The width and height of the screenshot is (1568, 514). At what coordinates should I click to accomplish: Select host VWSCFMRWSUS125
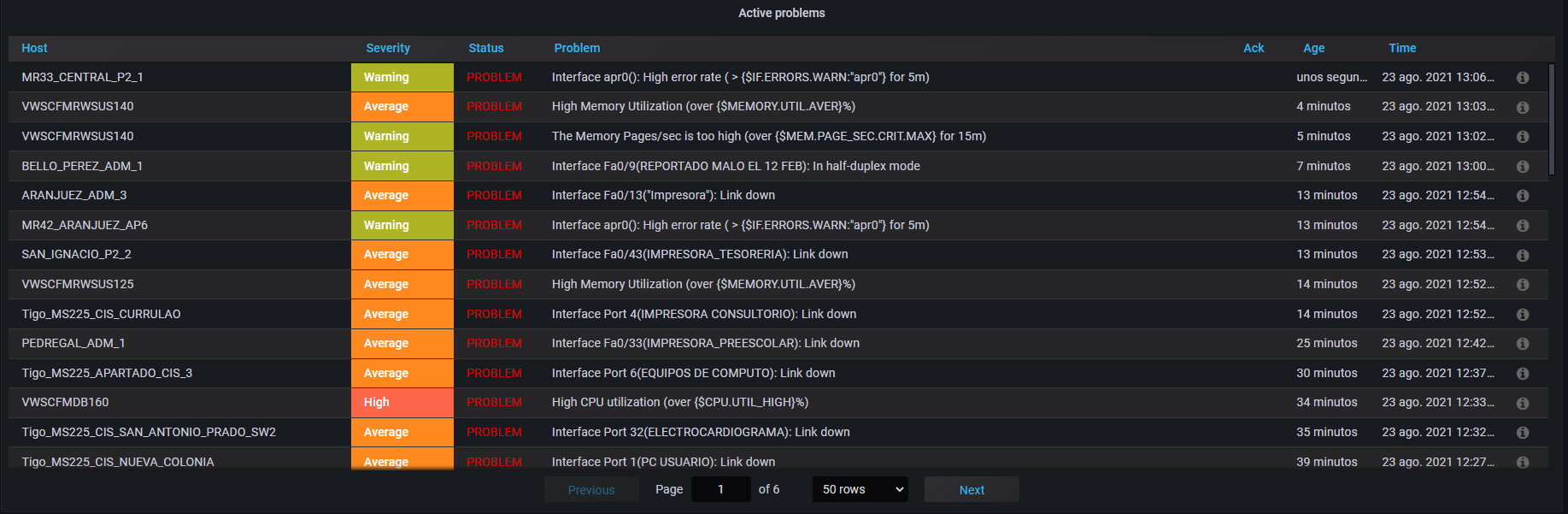[78, 284]
